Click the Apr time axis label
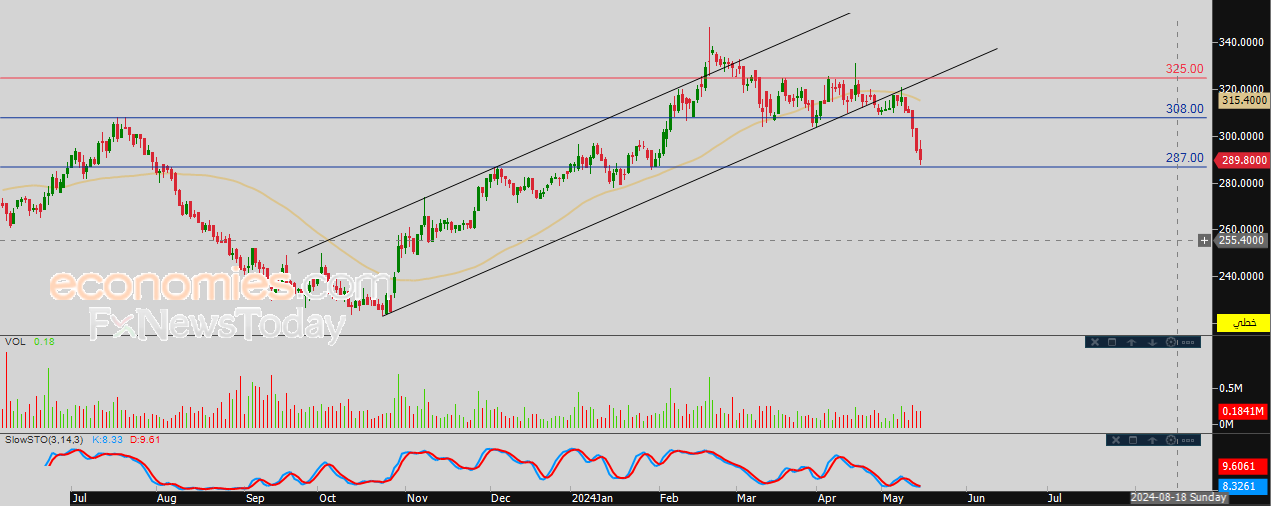 click(827, 497)
